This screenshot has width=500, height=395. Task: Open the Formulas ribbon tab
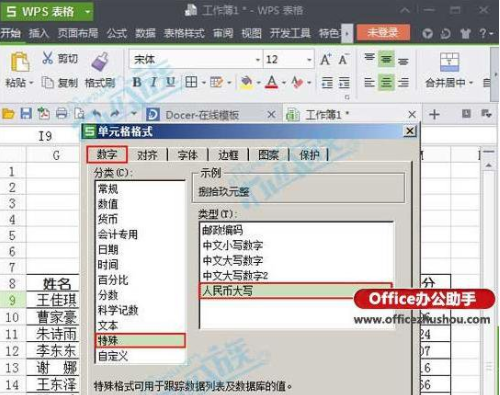pos(117,33)
